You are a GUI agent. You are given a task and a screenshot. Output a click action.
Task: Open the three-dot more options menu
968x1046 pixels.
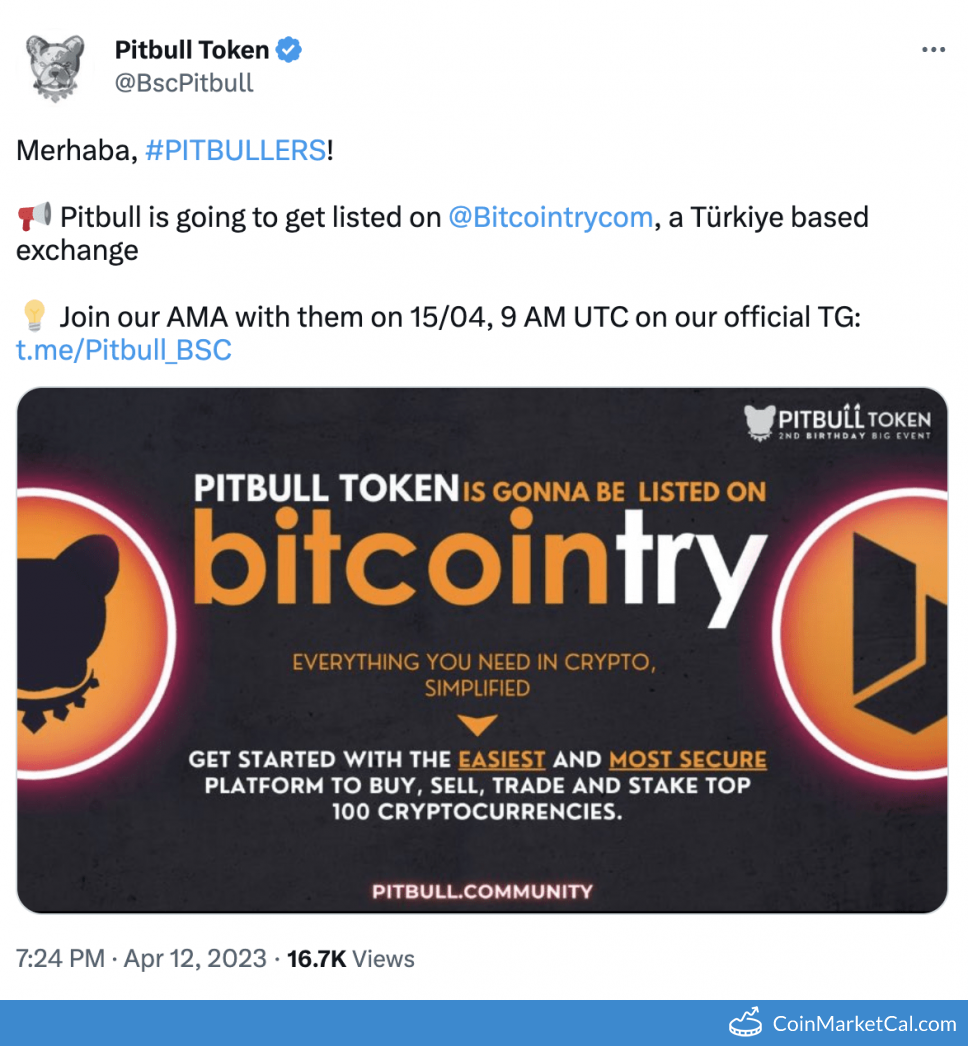point(932,50)
